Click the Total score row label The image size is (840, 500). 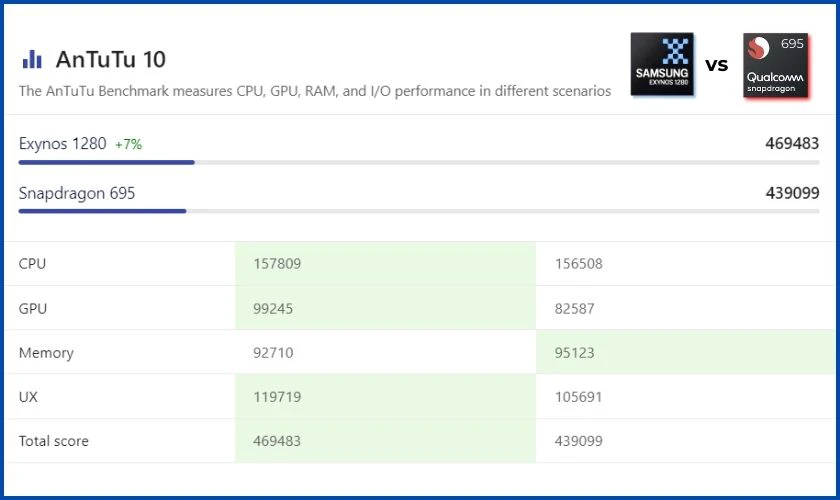[54, 441]
